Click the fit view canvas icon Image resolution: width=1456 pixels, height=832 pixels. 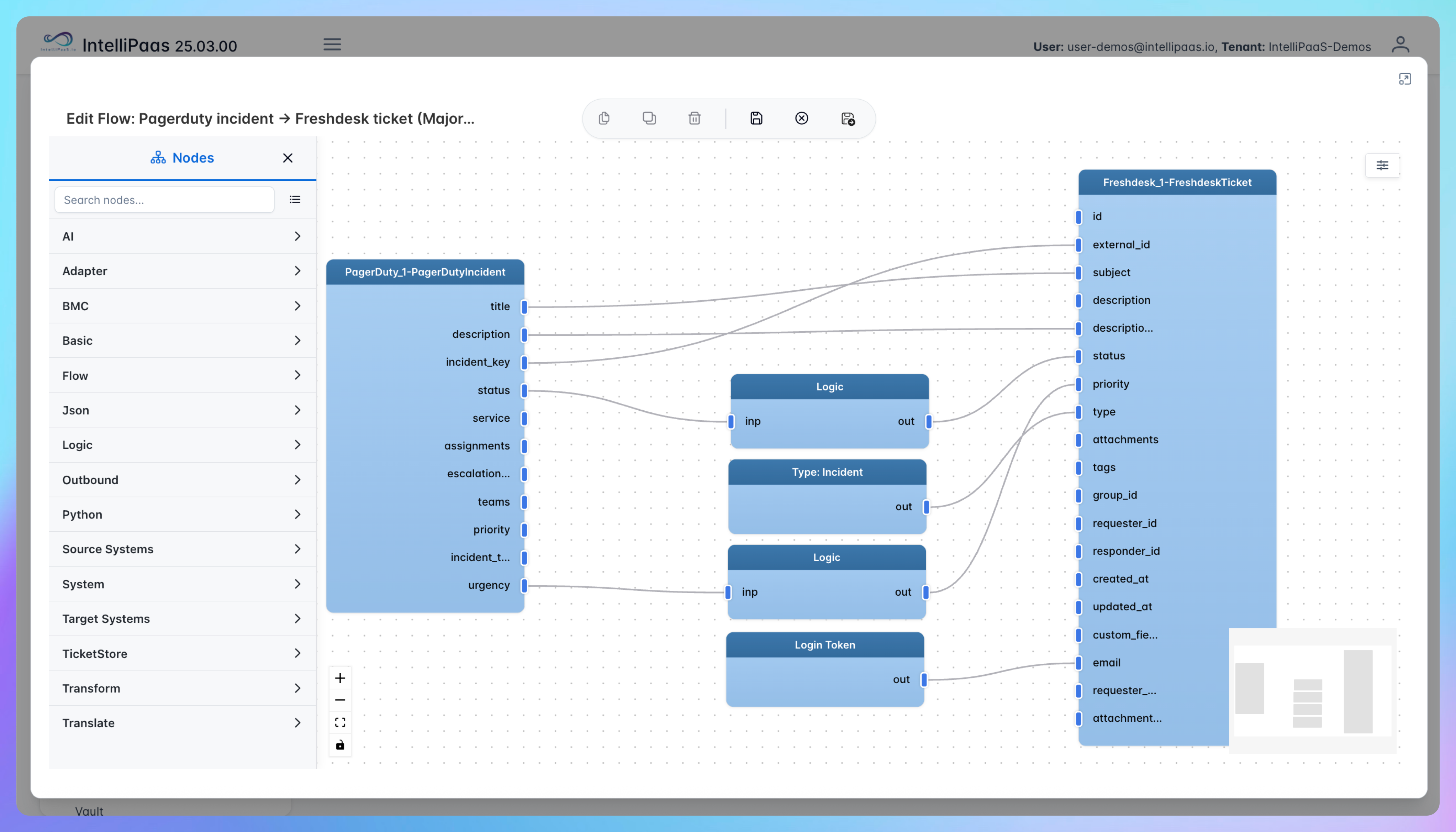click(340, 722)
